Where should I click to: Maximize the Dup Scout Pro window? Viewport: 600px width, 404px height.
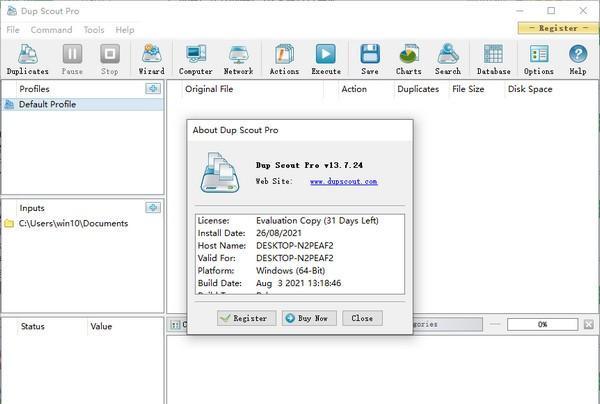click(551, 11)
